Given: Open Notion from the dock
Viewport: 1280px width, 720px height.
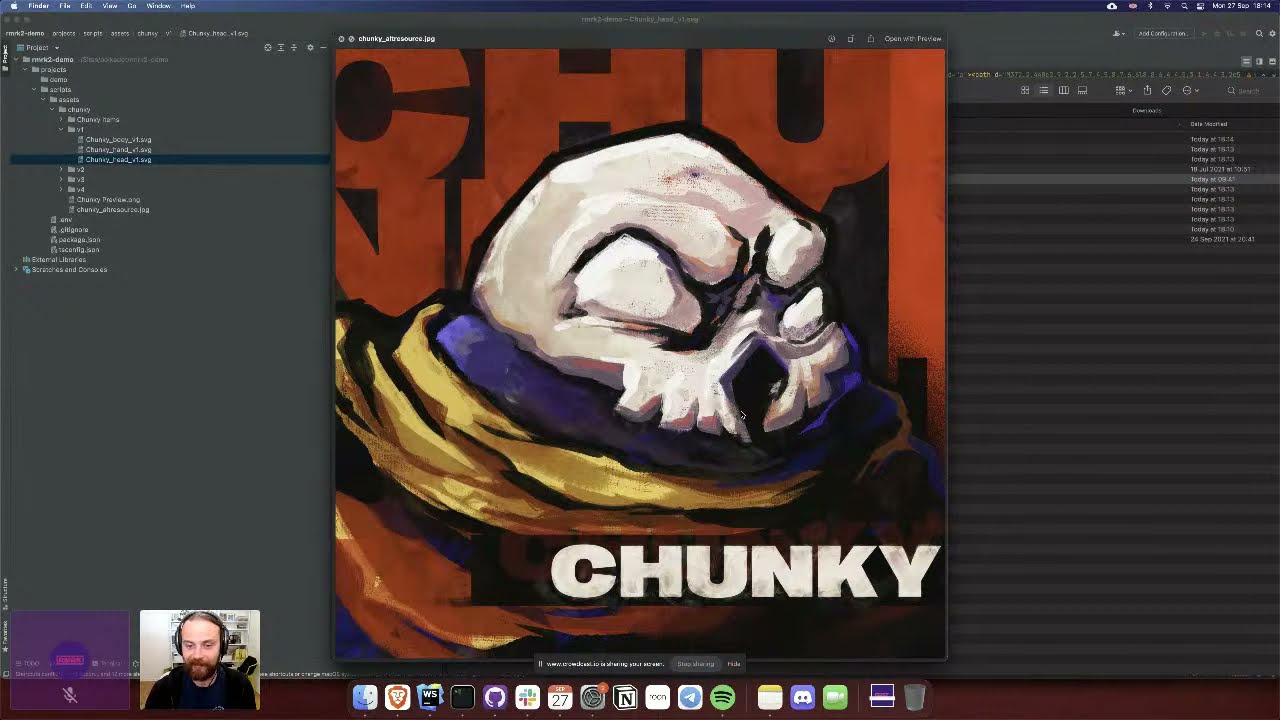Looking at the screenshot, I should [x=625, y=696].
